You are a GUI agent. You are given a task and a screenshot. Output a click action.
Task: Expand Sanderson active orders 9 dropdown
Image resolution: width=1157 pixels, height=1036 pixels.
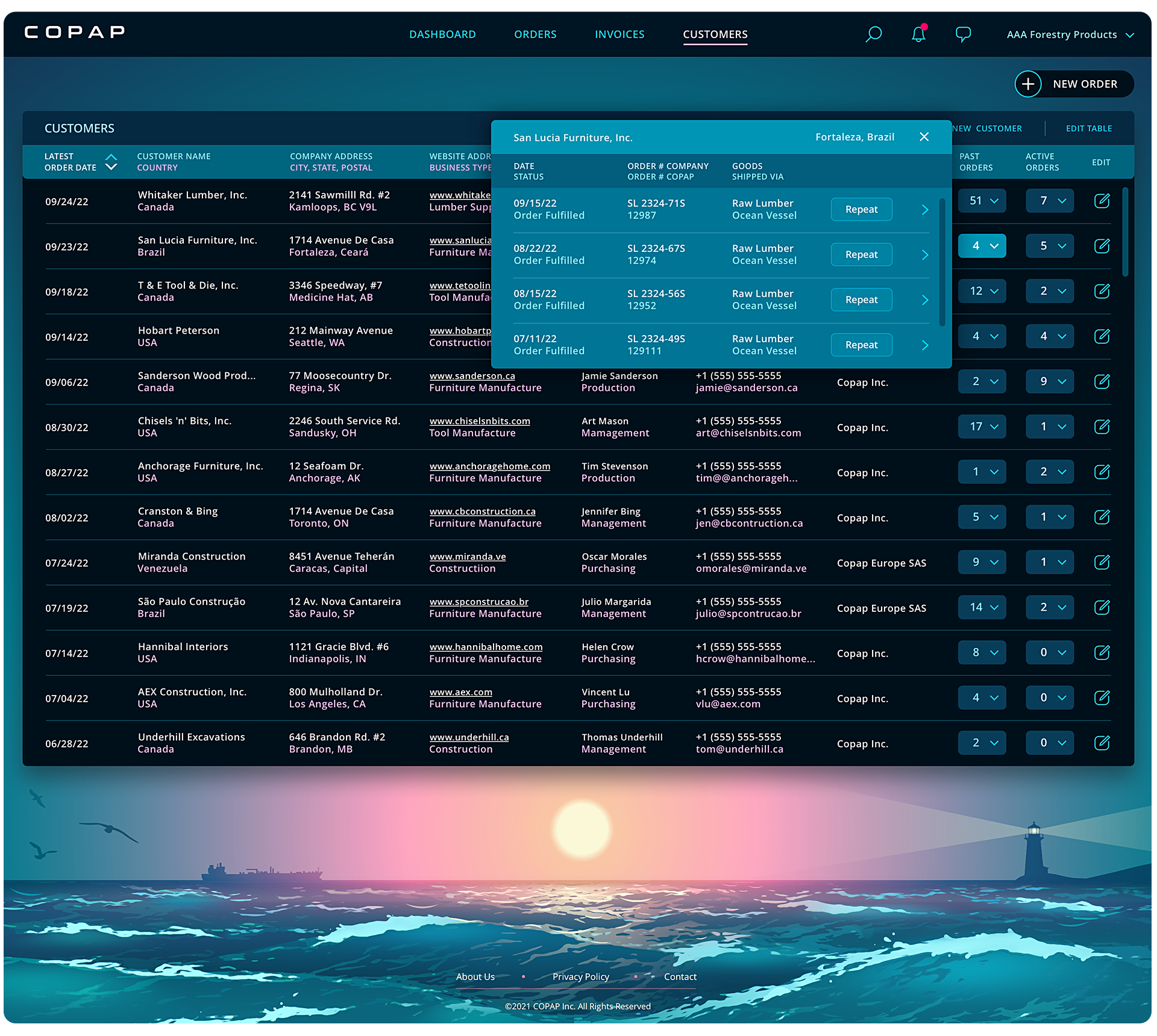click(x=1050, y=381)
